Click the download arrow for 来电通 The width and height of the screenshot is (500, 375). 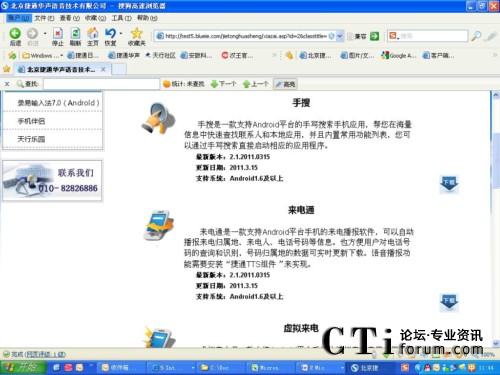click(x=449, y=302)
